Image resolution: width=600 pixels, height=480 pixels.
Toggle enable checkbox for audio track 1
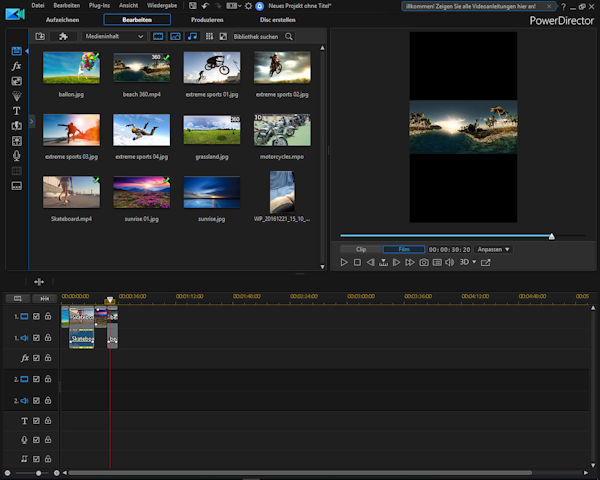[x=36, y=338]
